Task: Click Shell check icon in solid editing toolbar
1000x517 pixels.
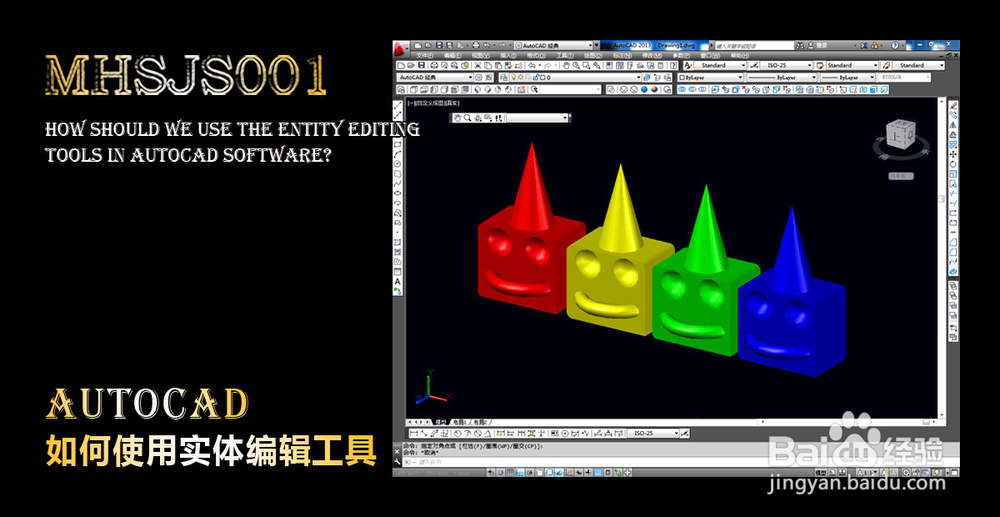Action: point(884,90)
